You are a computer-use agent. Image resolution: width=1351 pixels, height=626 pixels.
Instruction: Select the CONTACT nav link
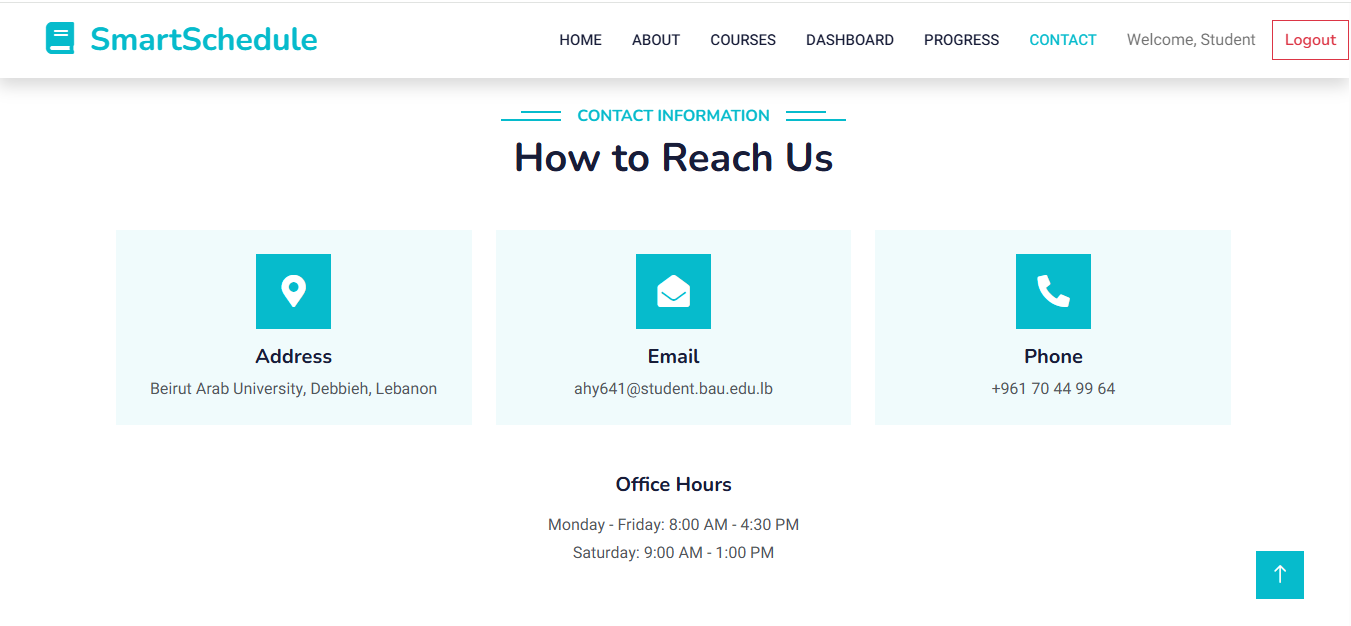[x=1063, y=40]
